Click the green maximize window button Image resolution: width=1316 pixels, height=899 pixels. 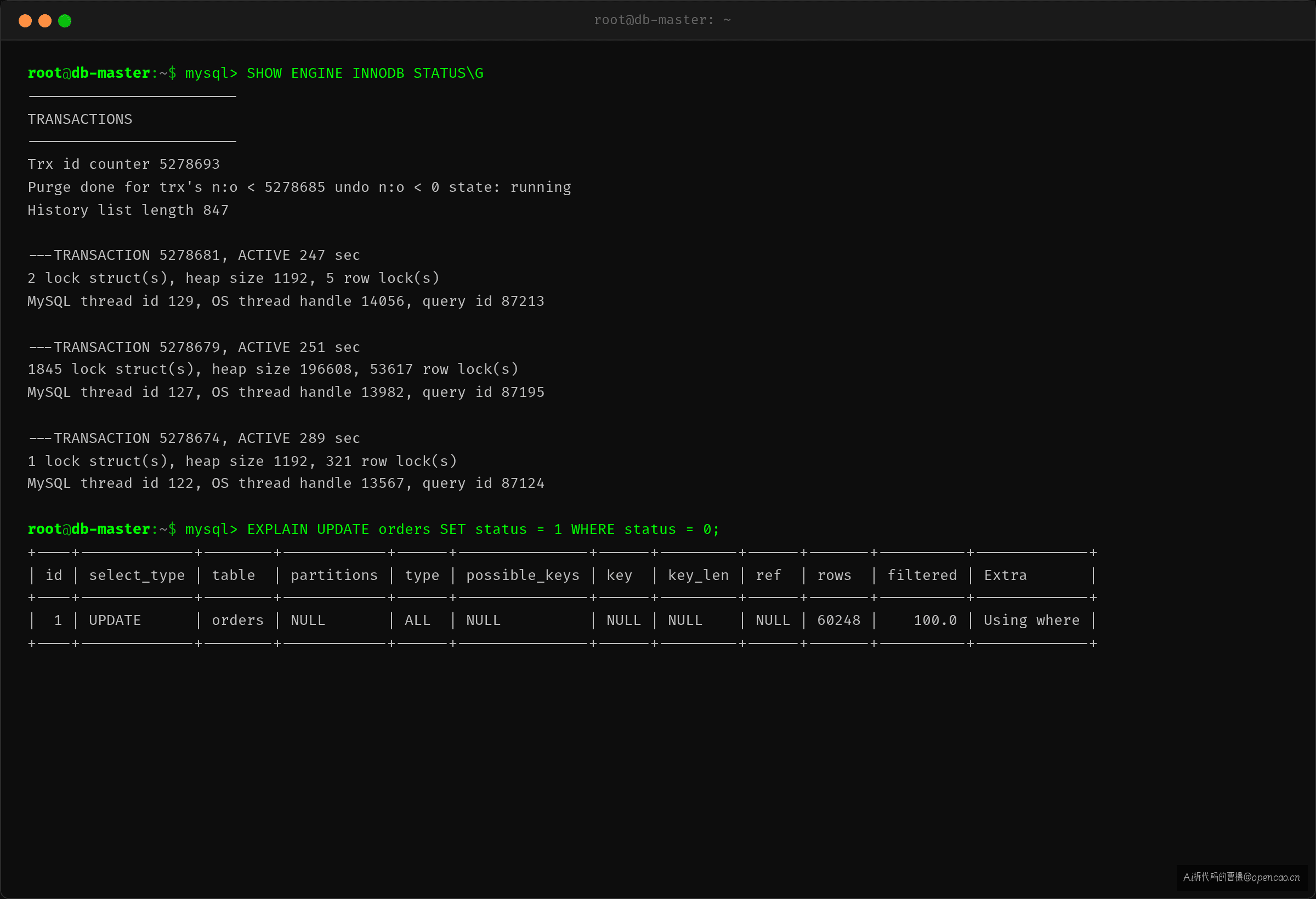pyautogui.click(x=65, y=21)
